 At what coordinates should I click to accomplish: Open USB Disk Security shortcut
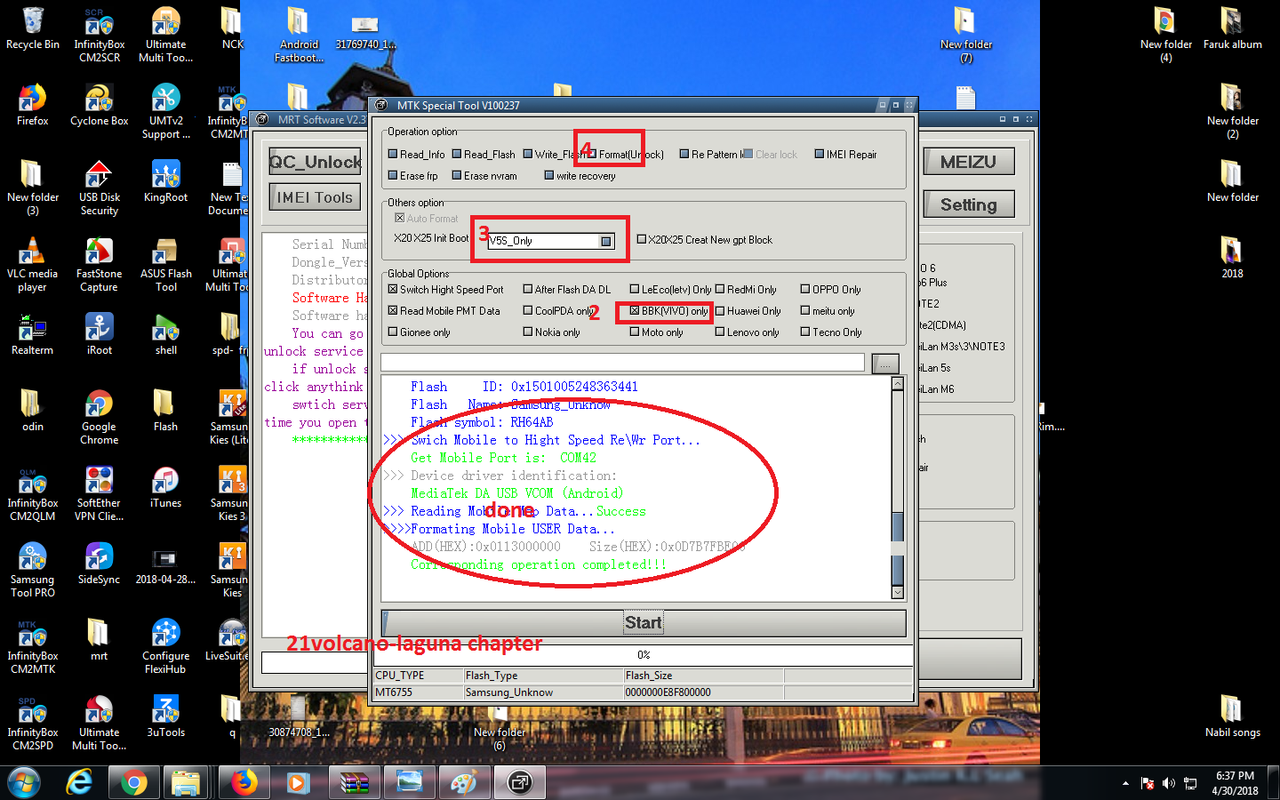(99, 187)
